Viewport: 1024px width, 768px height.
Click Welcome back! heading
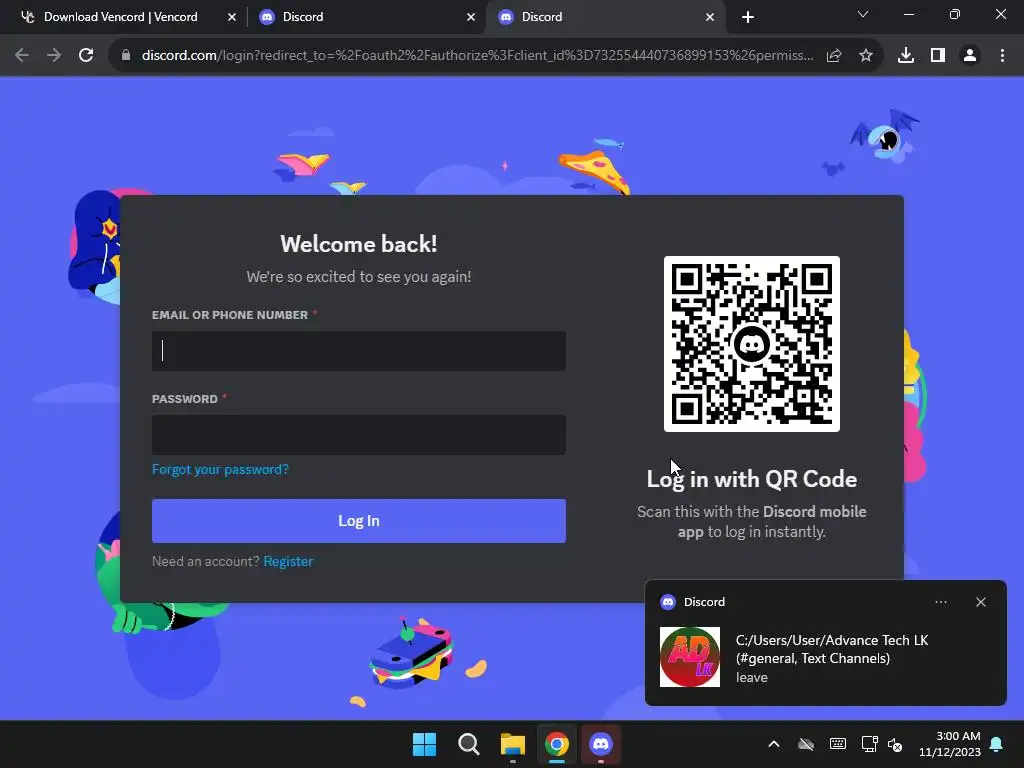359,244
